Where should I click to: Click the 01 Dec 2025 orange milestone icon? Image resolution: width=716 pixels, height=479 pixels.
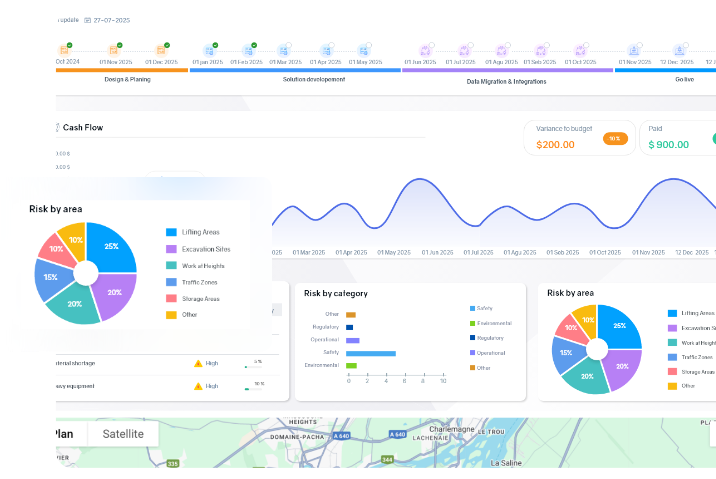tap(160, 48)
